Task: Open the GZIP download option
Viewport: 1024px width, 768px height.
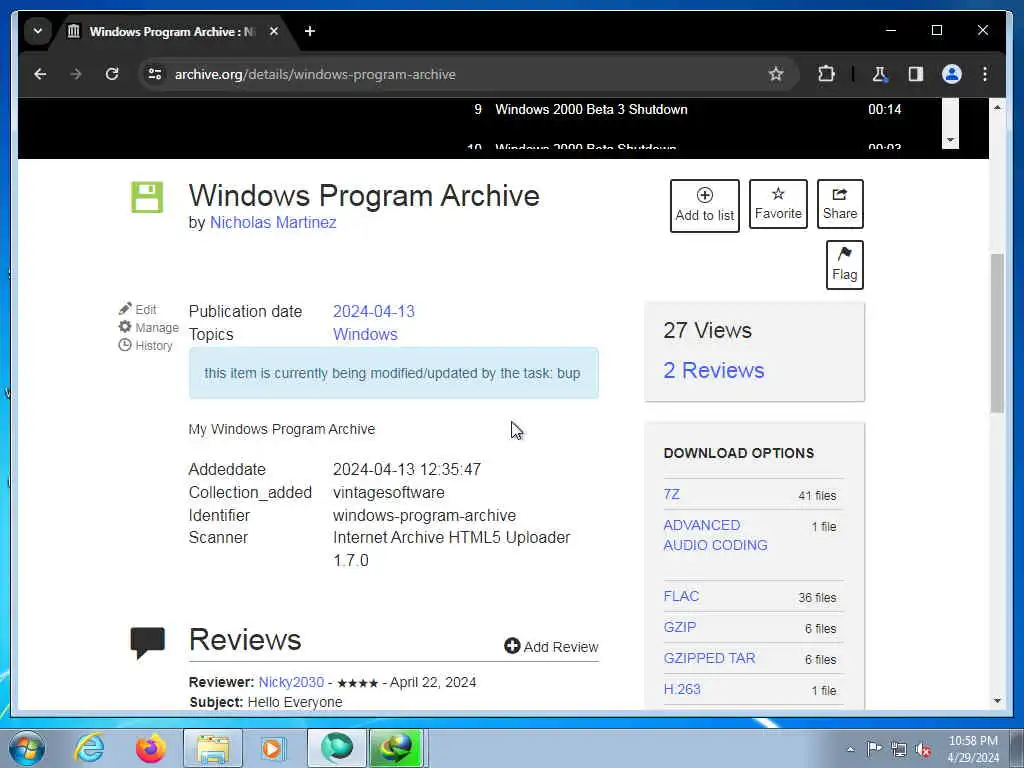Action: click(x=680, y=627)
